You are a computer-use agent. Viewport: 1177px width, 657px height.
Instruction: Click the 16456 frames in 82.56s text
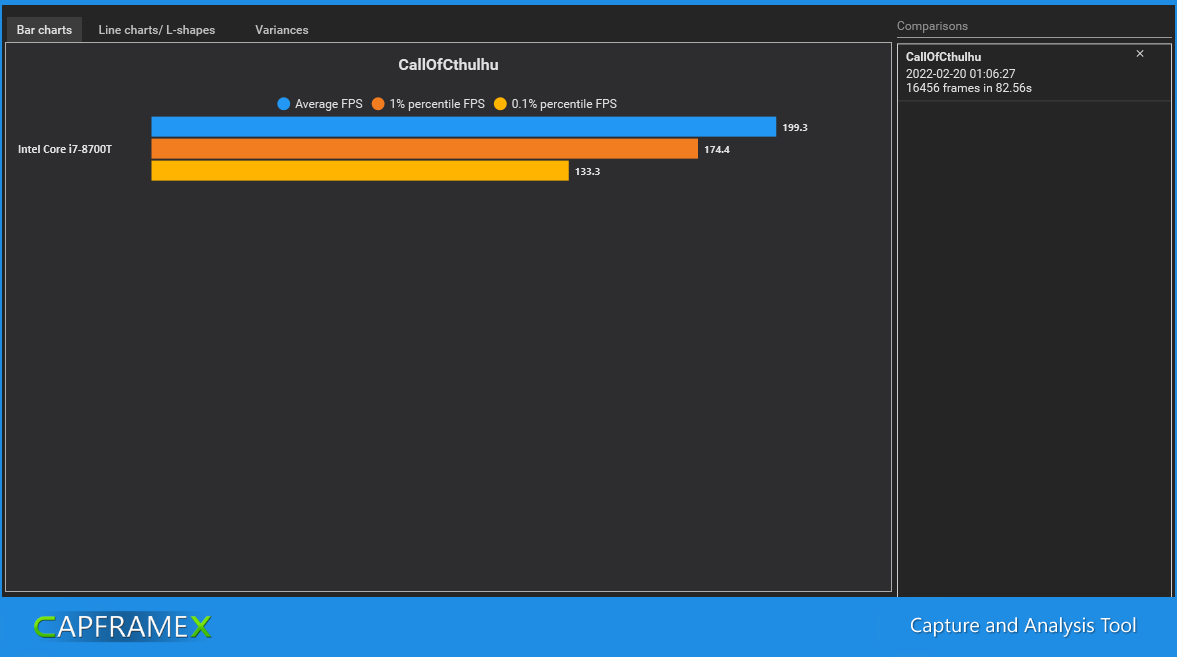(968, 88)
